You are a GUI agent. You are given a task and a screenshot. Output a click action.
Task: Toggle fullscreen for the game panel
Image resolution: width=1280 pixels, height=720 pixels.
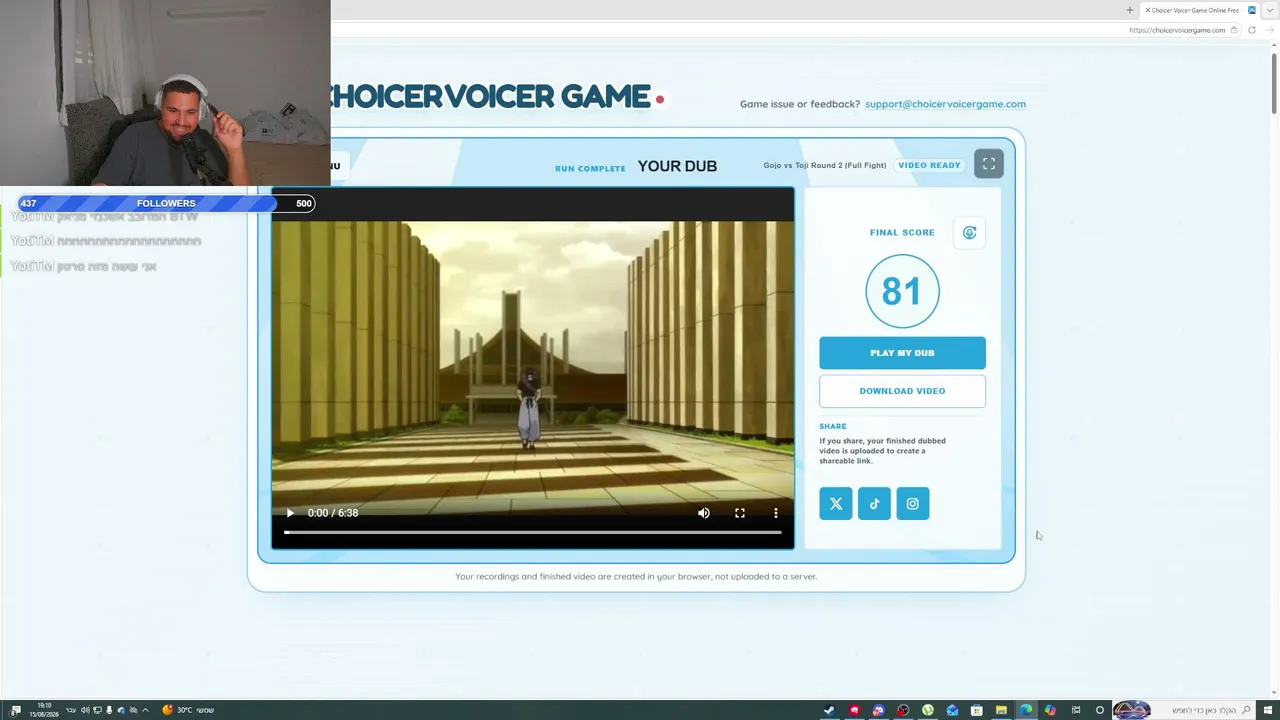pyautogui.click(x=988, y=164)
